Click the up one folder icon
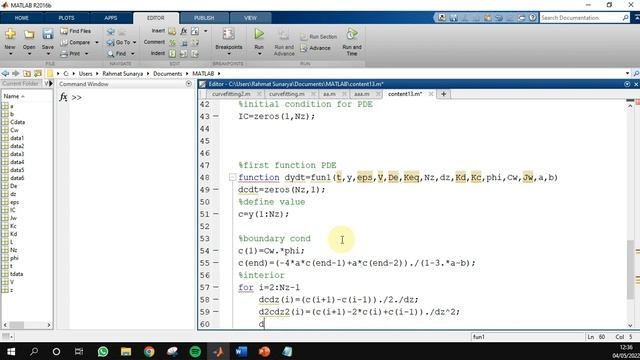Viewport: 640px width, 360px height. pos(27,73)
